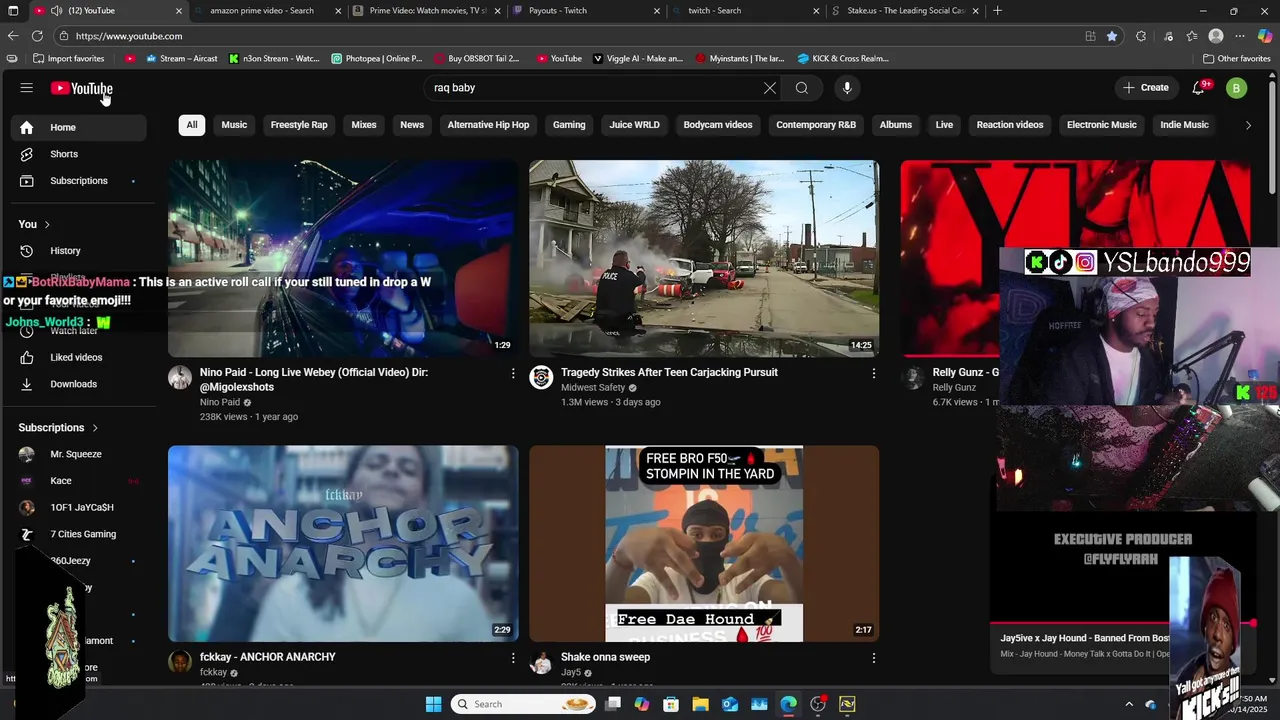The height and width of the screenshot is (720, 1280).
Task: Switch to the Payouts - Twitch tab
Action: coord(585,11)
